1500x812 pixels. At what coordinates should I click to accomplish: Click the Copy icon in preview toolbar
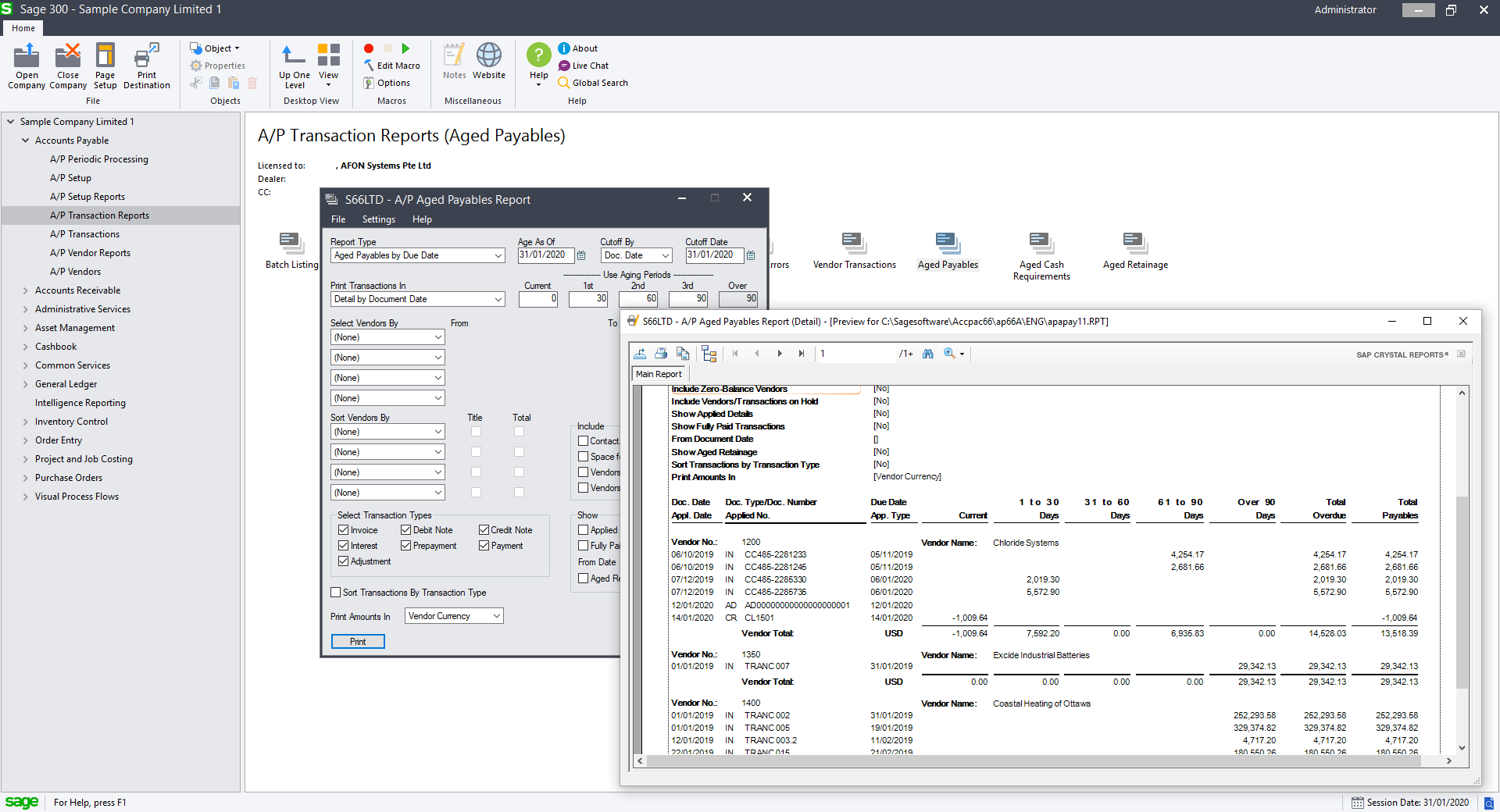click(x=683, y=354)
